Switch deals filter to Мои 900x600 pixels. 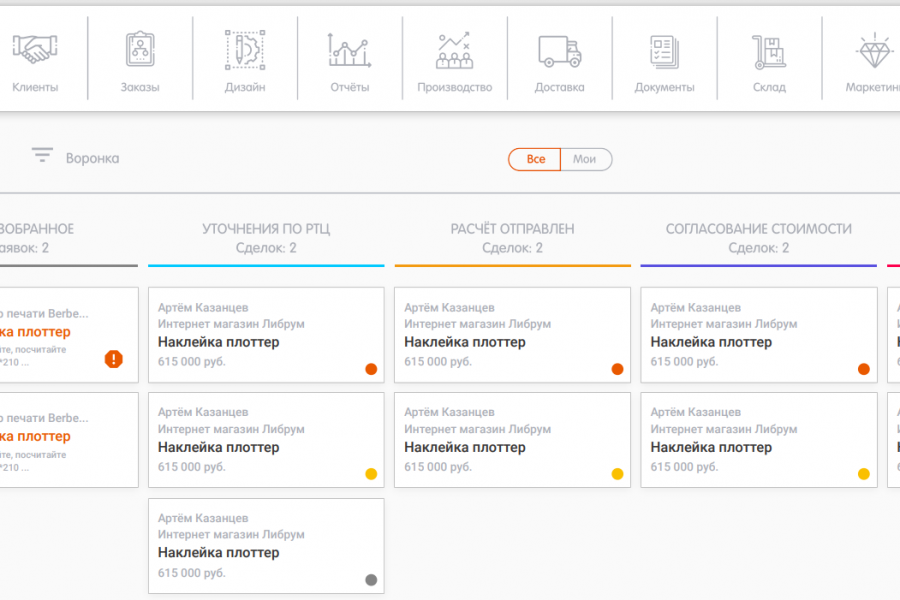[x=585, y=159]
